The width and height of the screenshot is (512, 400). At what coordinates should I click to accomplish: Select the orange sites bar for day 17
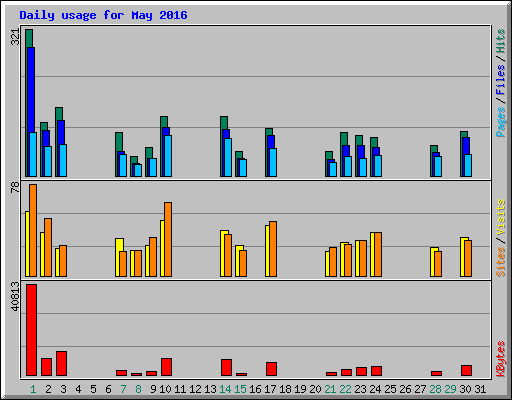(x=273, y=249)
